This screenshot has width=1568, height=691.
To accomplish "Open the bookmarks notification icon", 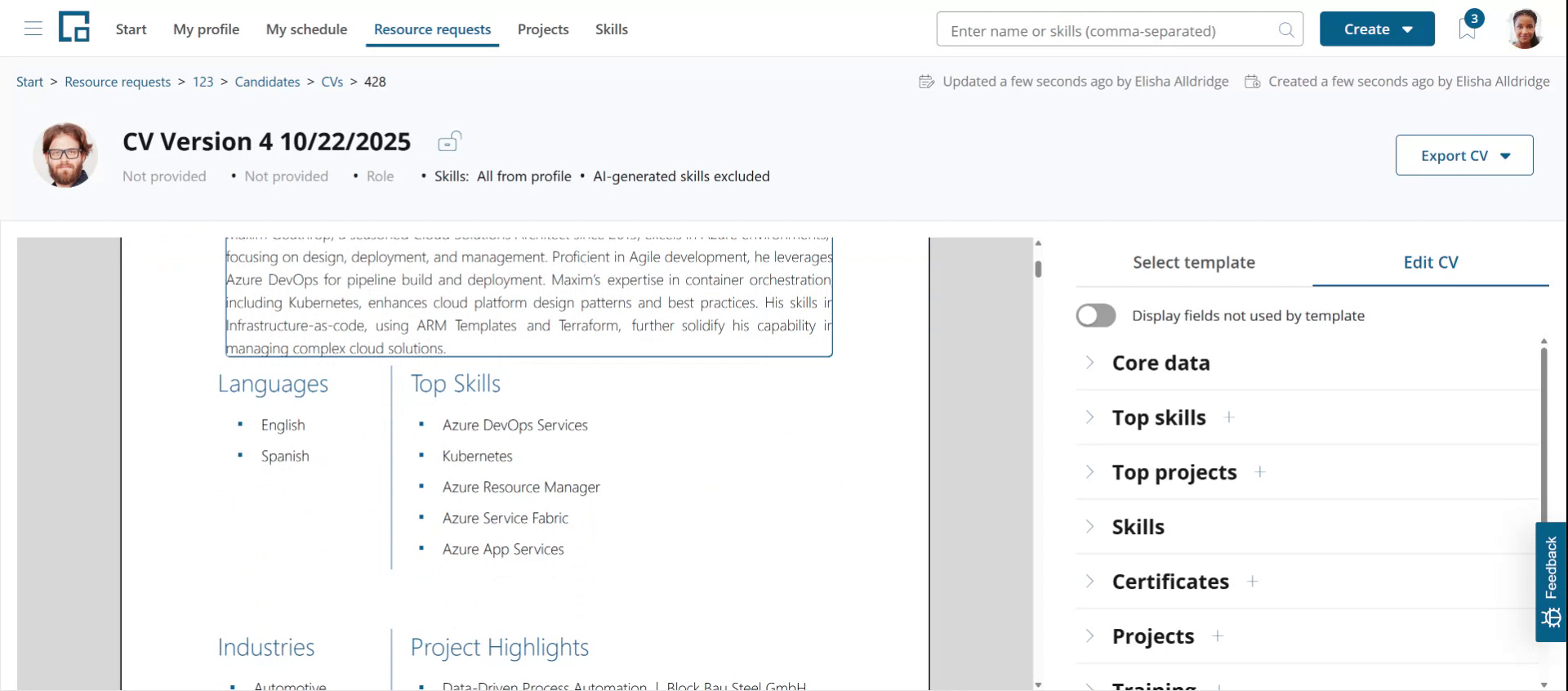I will (x=1468, y=29).
